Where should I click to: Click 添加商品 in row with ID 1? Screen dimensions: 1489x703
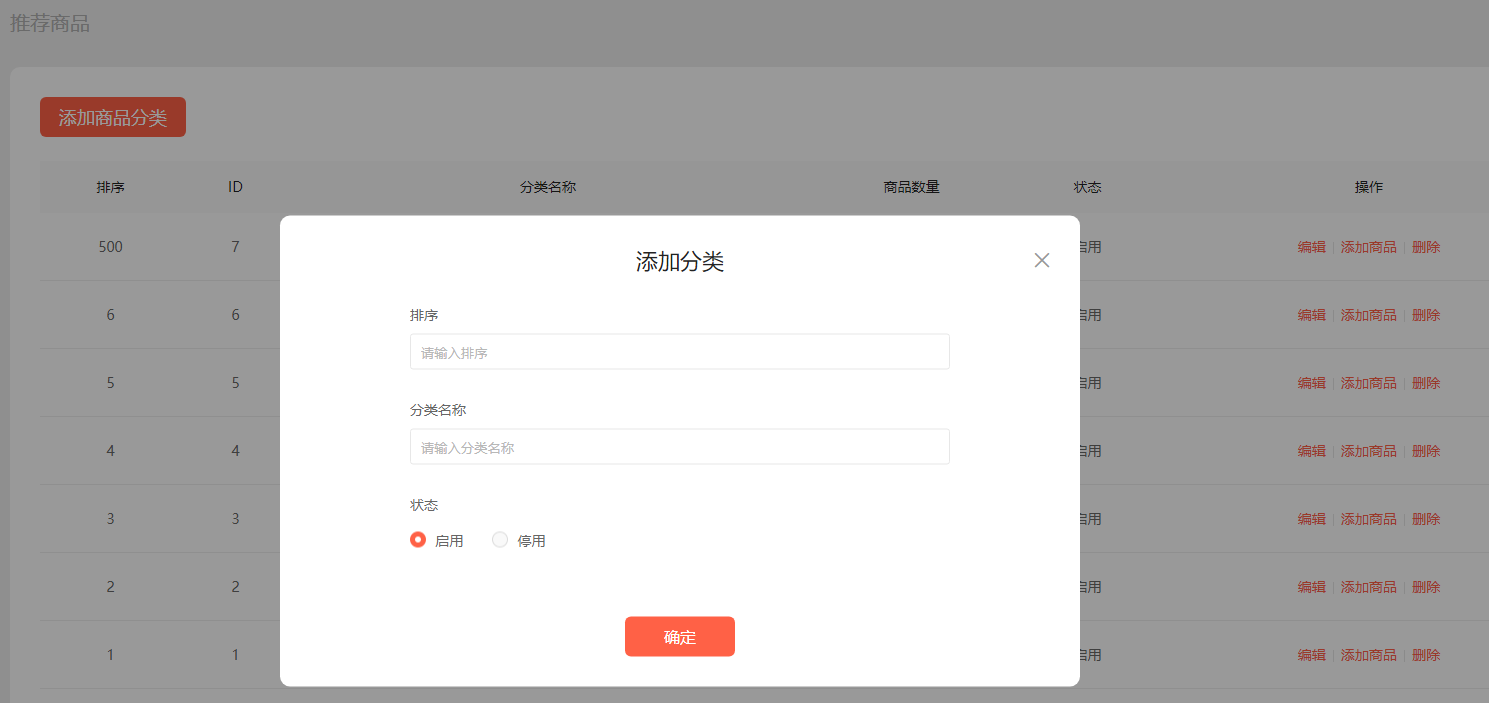coord(1369,655)
